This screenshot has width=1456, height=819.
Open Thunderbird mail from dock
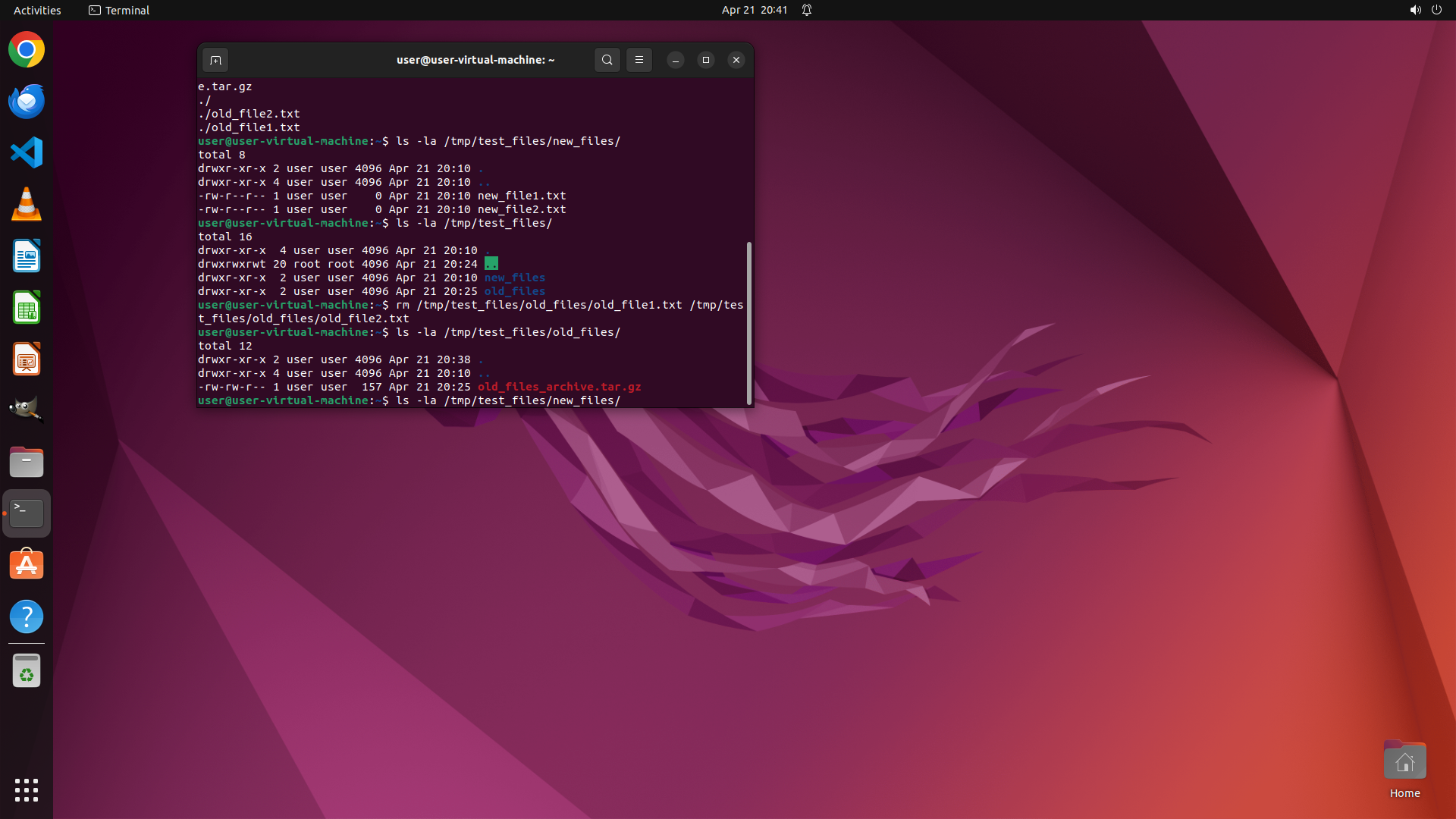click(x=27, y=102)
